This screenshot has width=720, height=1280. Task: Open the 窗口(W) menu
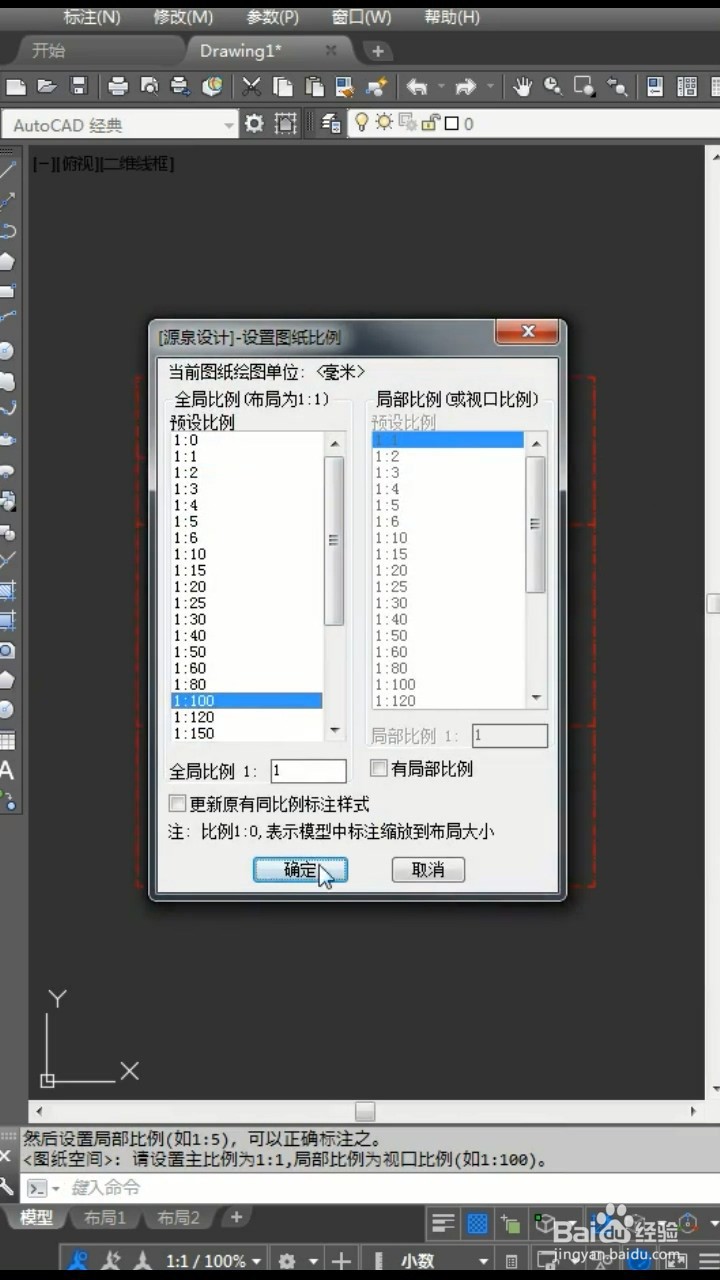click(361, 17)
